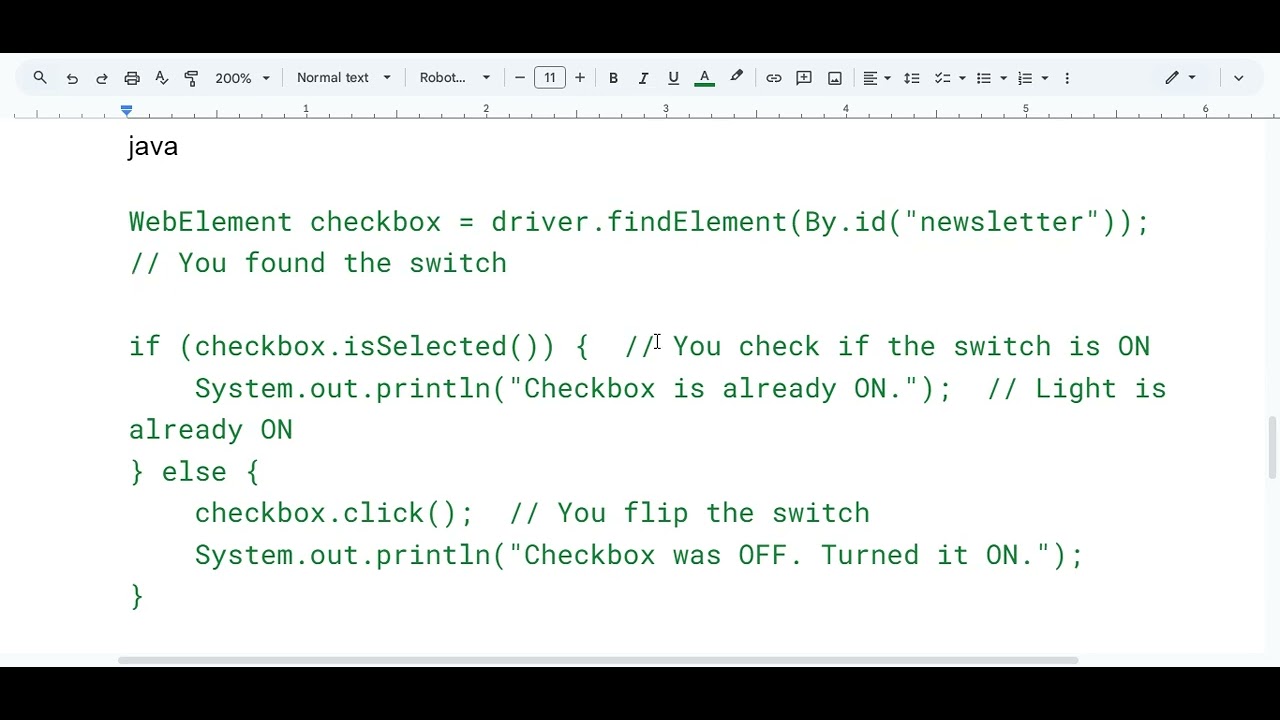Image resolution: width=1280 pixels, height=720 pixels.
Task: Click the left indent marker on ruler
Action: (x=126, y=109)
